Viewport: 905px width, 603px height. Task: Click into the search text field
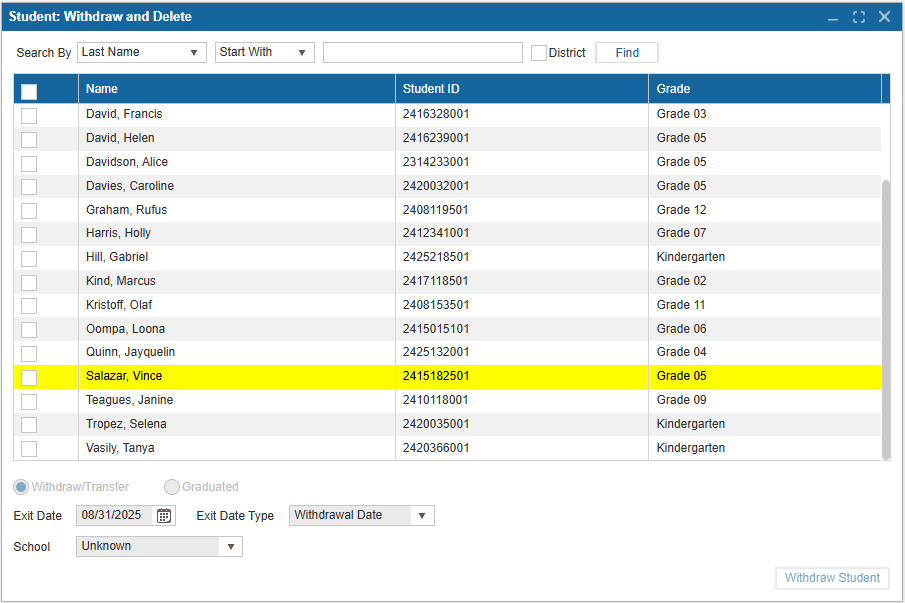422,53
